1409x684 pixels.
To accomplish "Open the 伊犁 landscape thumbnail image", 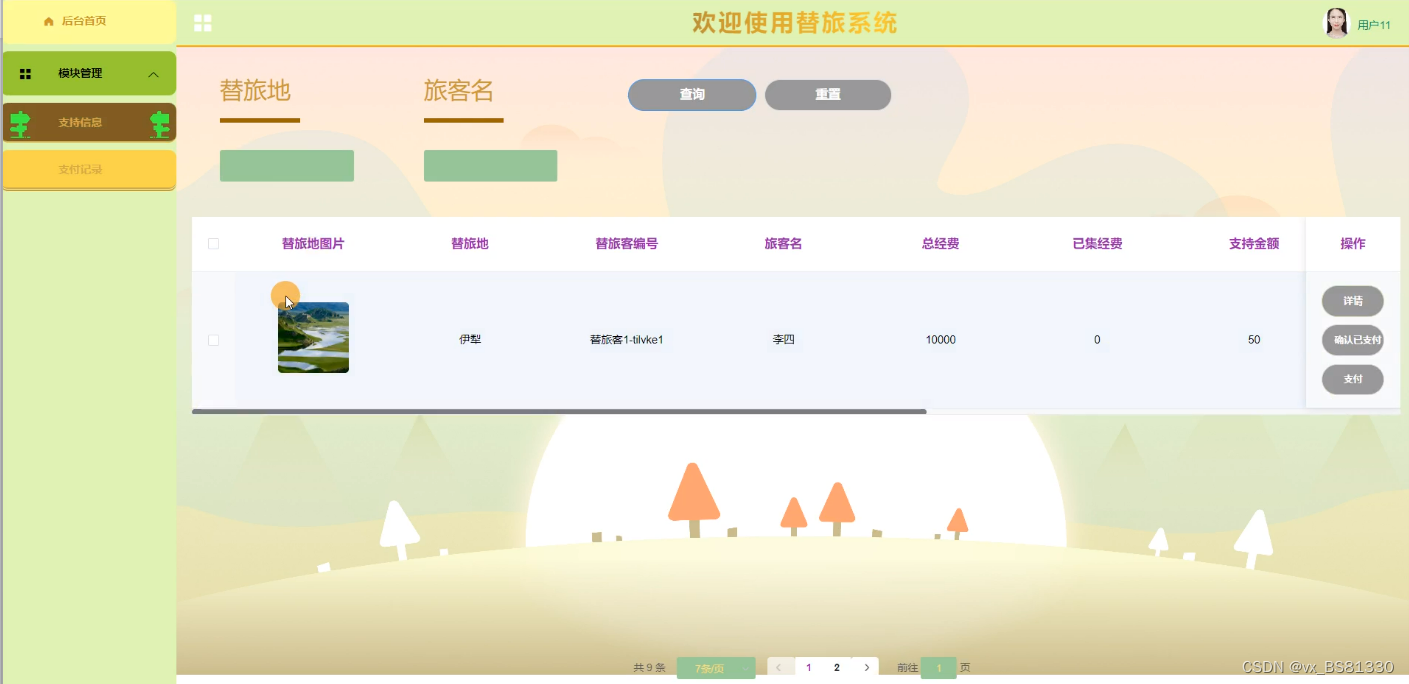I will (x=313, y=338).
